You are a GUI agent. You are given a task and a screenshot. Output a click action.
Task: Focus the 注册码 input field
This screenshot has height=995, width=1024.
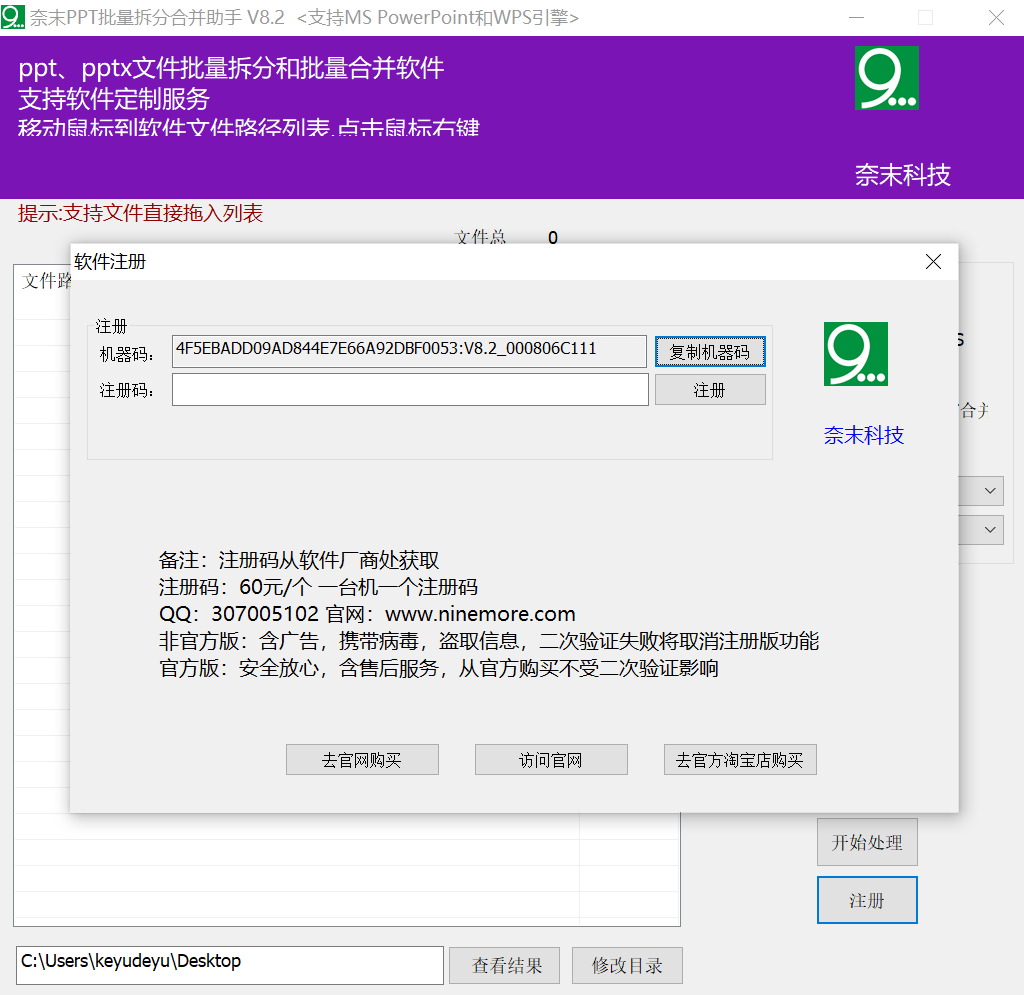(x=410, y=390)
